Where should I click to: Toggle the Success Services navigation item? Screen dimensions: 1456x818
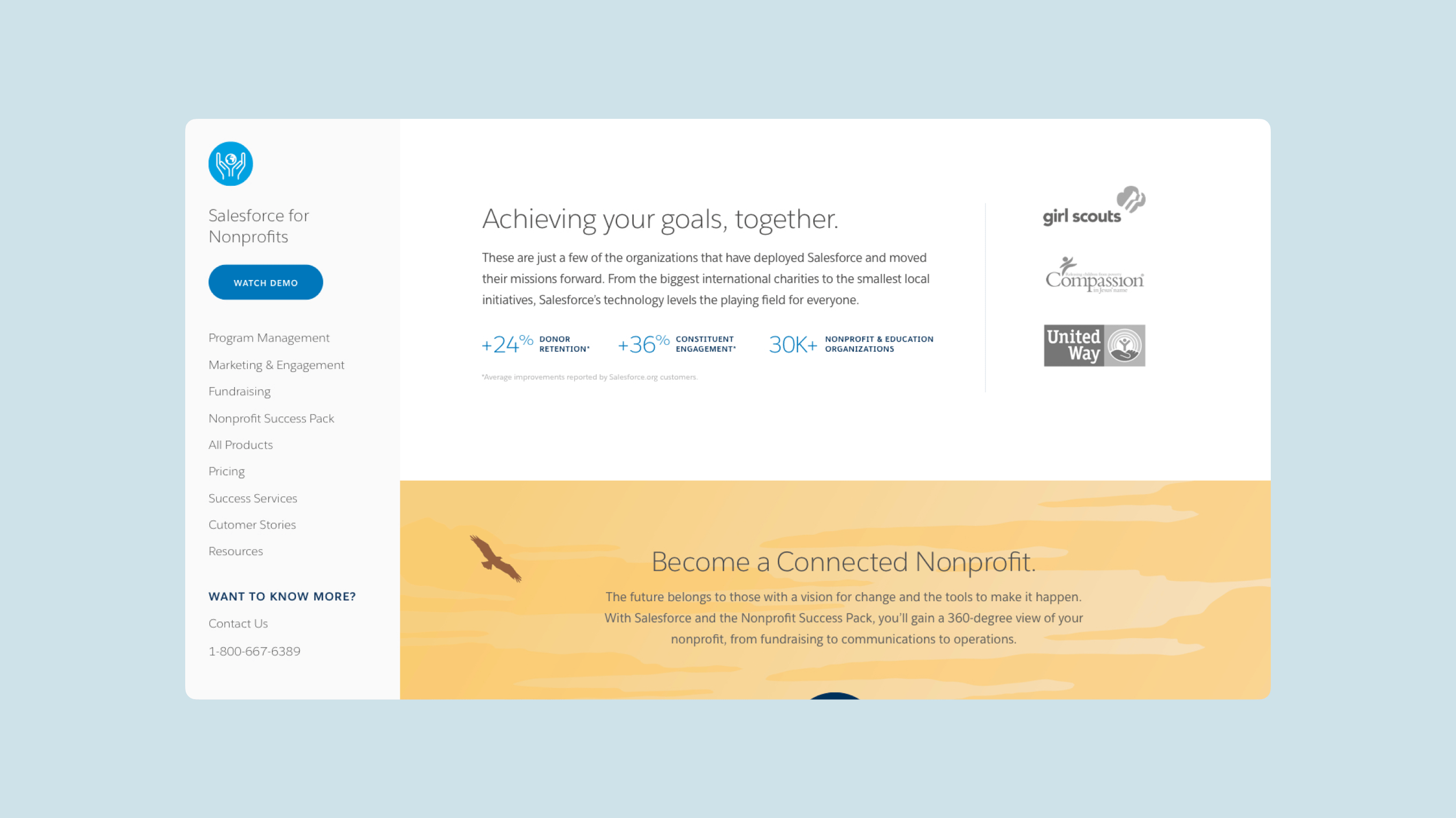253,497
